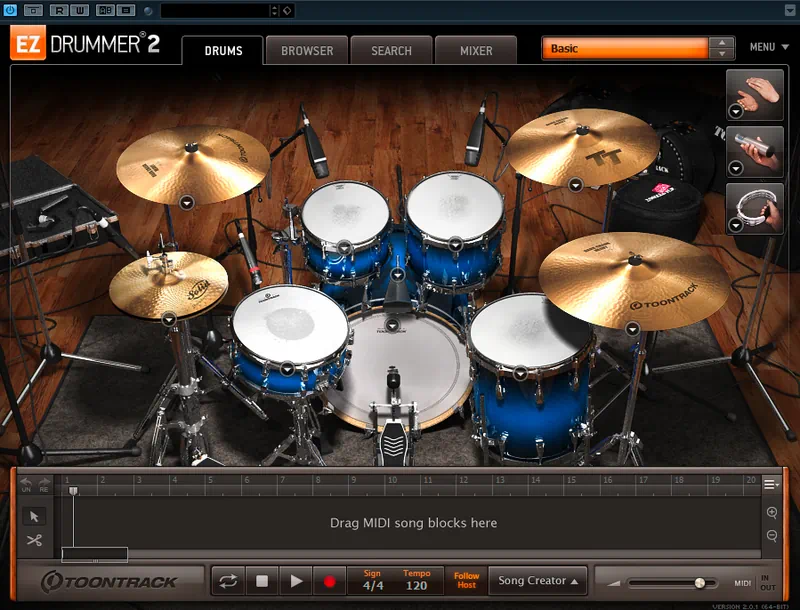
Task: Click the 4/4 time signature
Action: 373,586
